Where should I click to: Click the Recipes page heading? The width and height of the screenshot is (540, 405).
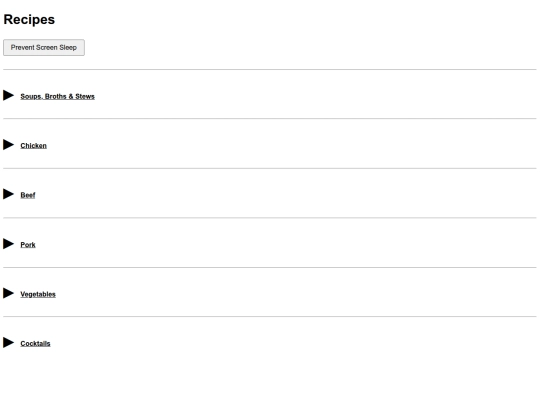pos(29,20)
